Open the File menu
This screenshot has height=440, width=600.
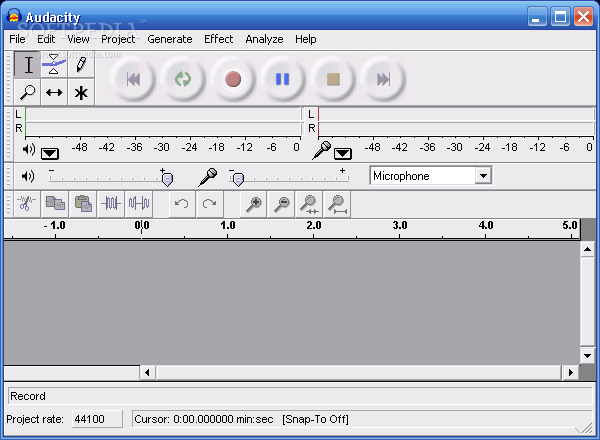(x=17, y=39)
